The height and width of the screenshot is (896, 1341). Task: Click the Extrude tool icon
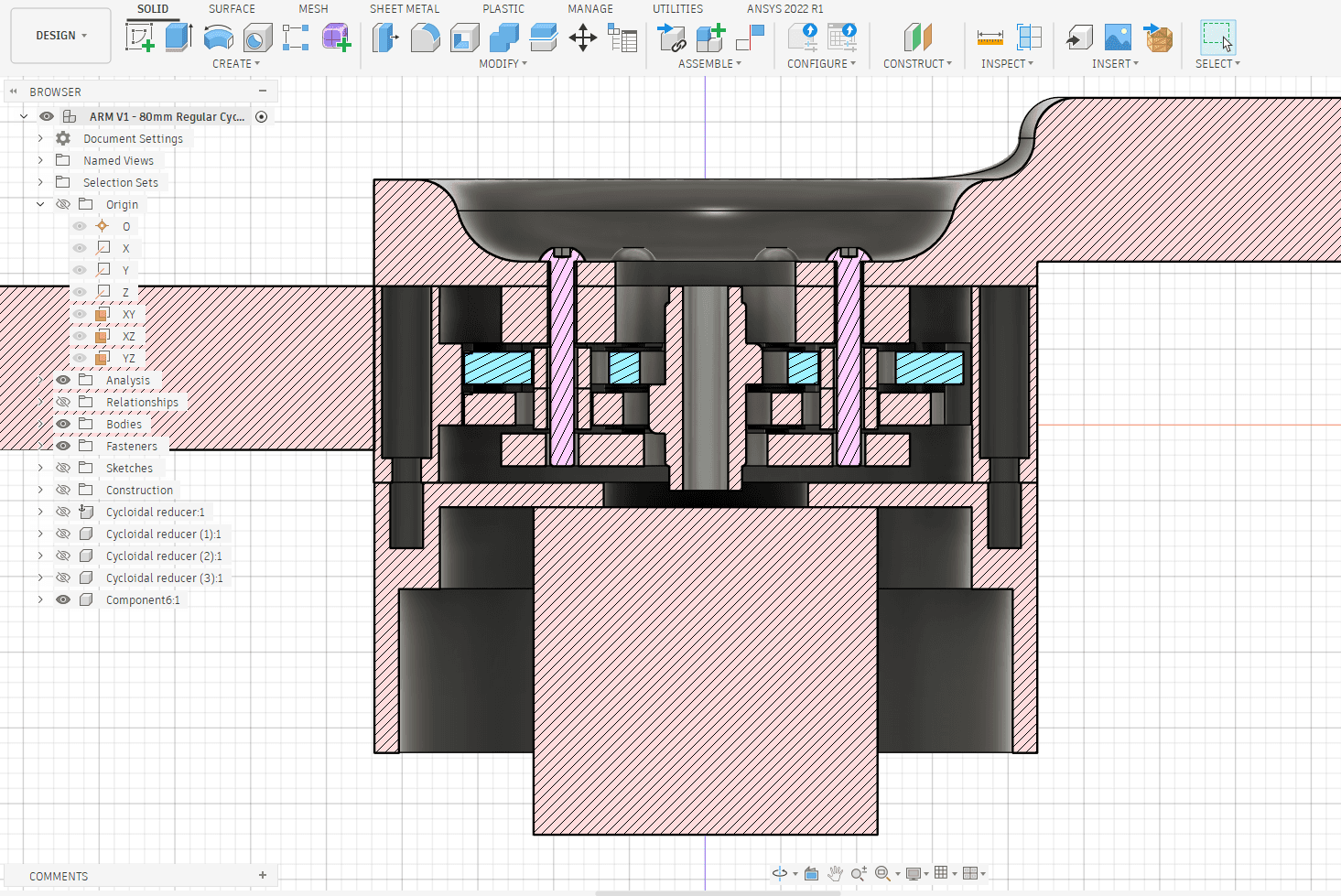pos(178,38)
